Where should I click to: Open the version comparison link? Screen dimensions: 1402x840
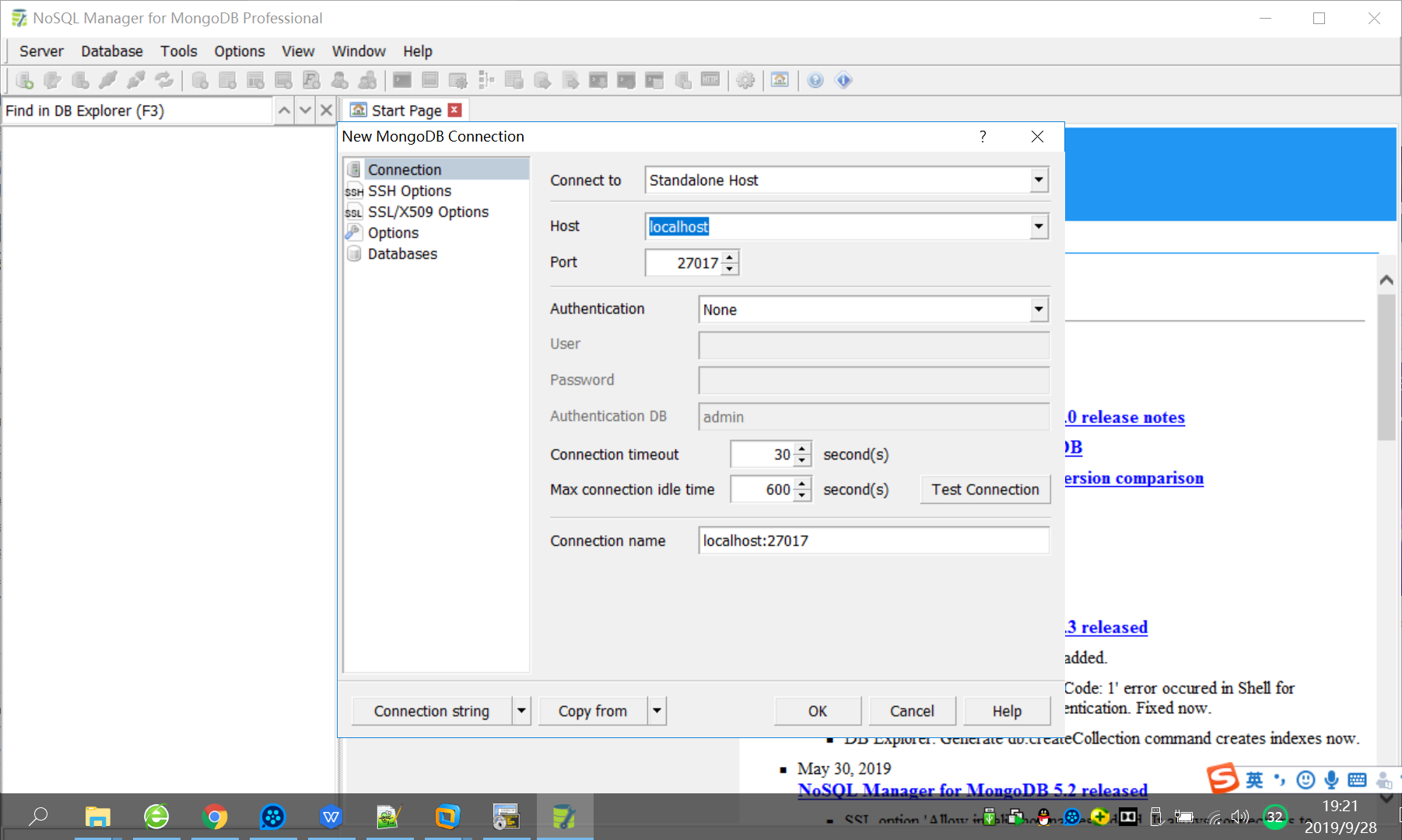[1134, 478]
